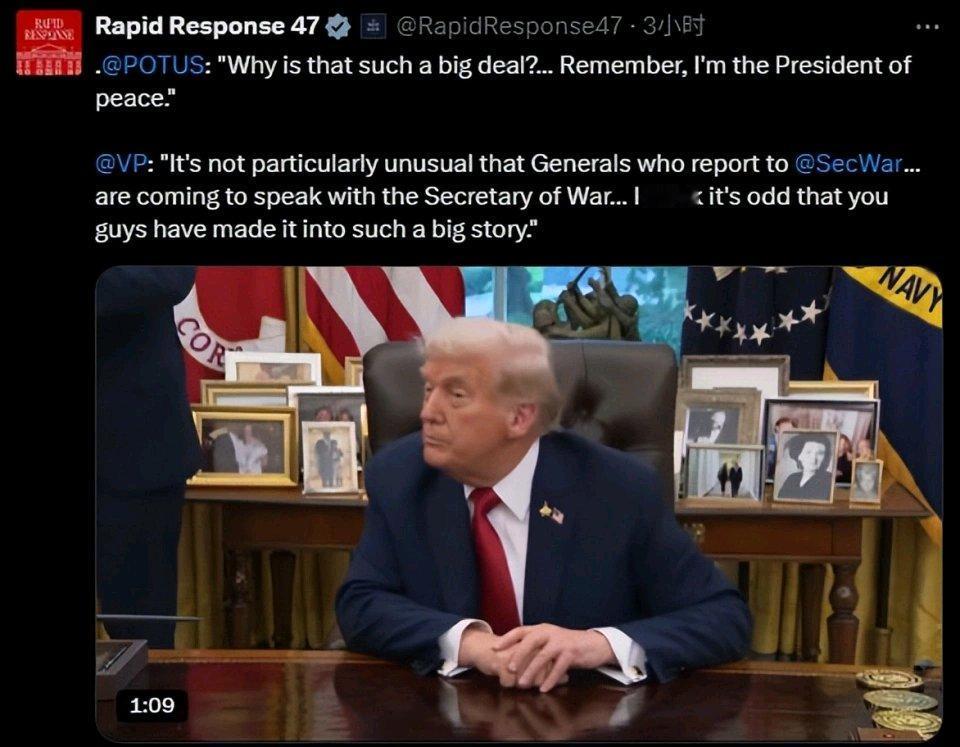960x747 pixels.
Task: Follow the @SecWar mention link
Action: click(x=849, y=163)
